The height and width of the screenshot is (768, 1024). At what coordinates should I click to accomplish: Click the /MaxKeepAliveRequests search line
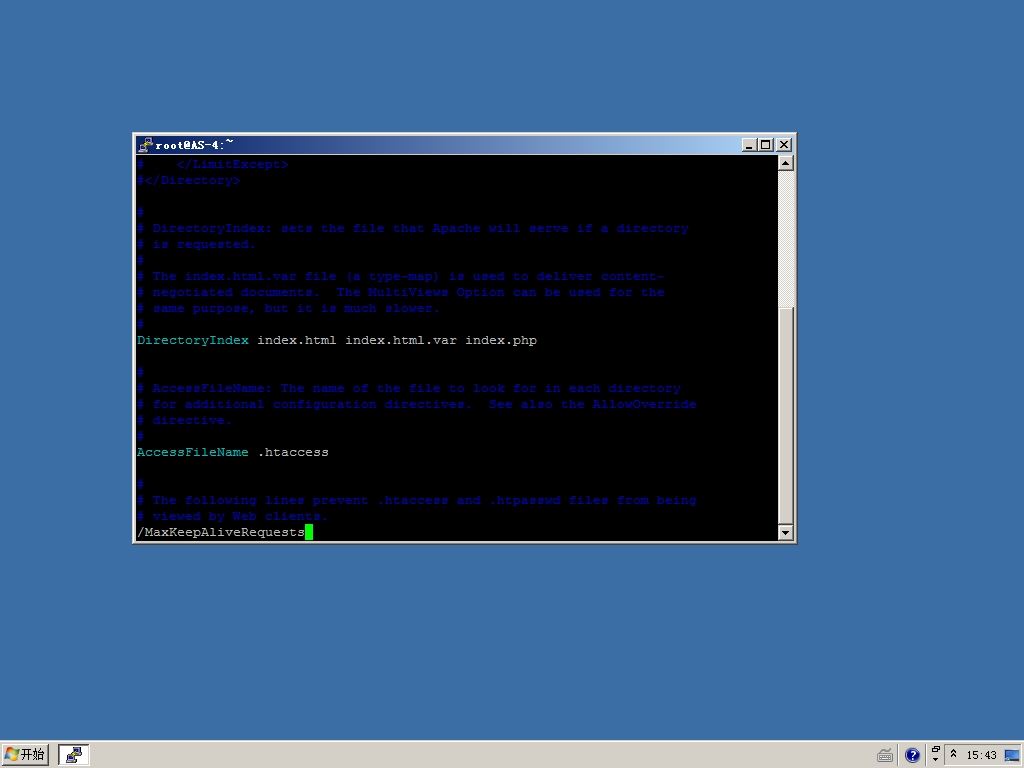click(x=221, y=532)
